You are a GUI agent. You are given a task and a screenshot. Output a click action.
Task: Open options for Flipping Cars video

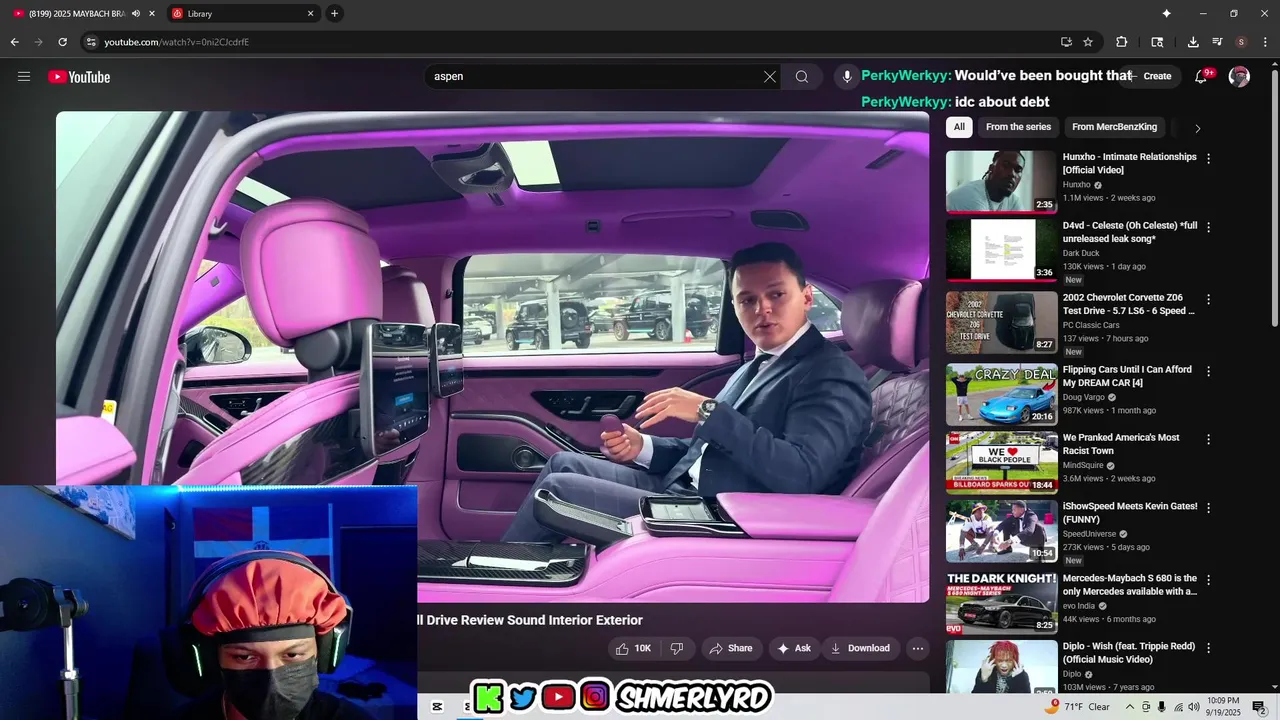click(1208, 371)
